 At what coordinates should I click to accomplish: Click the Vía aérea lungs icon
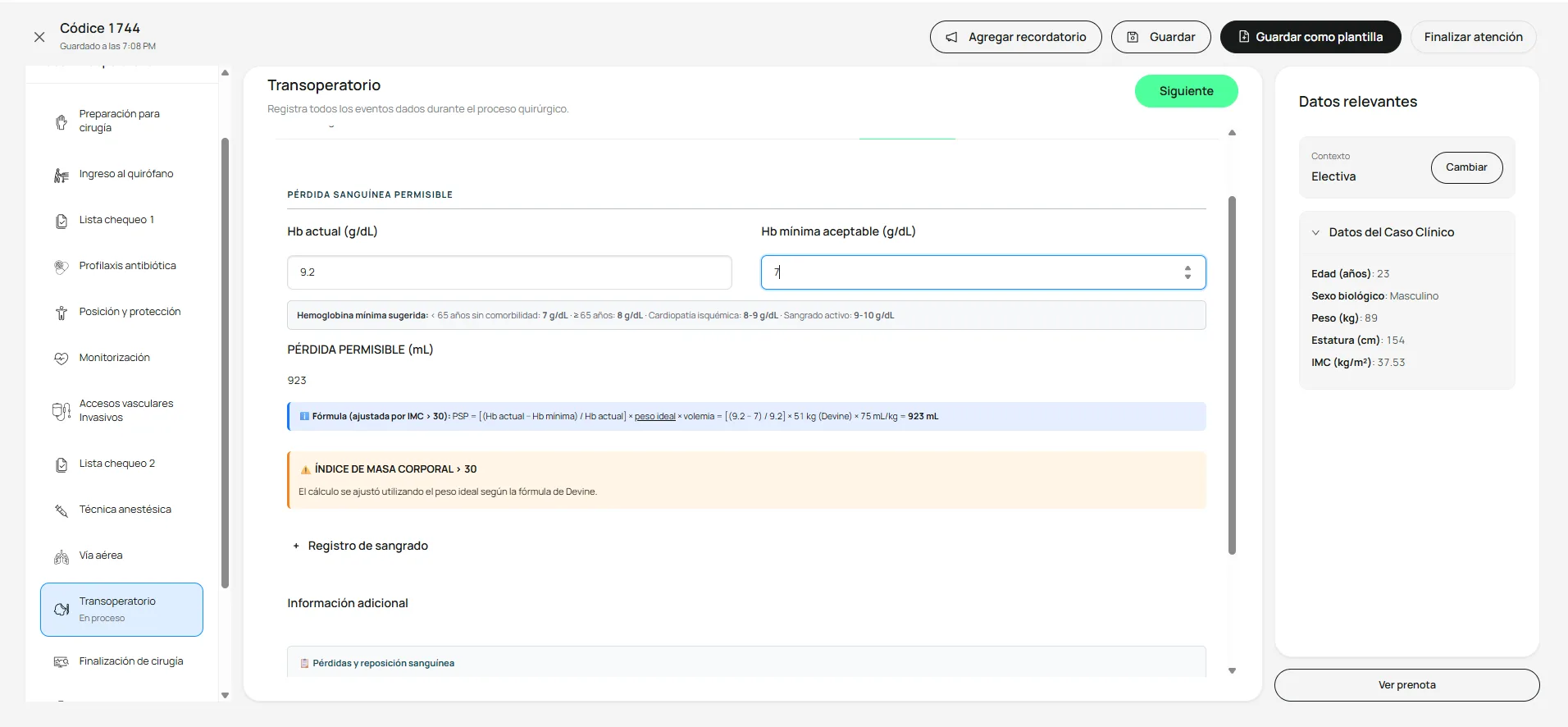pos(62,556)
